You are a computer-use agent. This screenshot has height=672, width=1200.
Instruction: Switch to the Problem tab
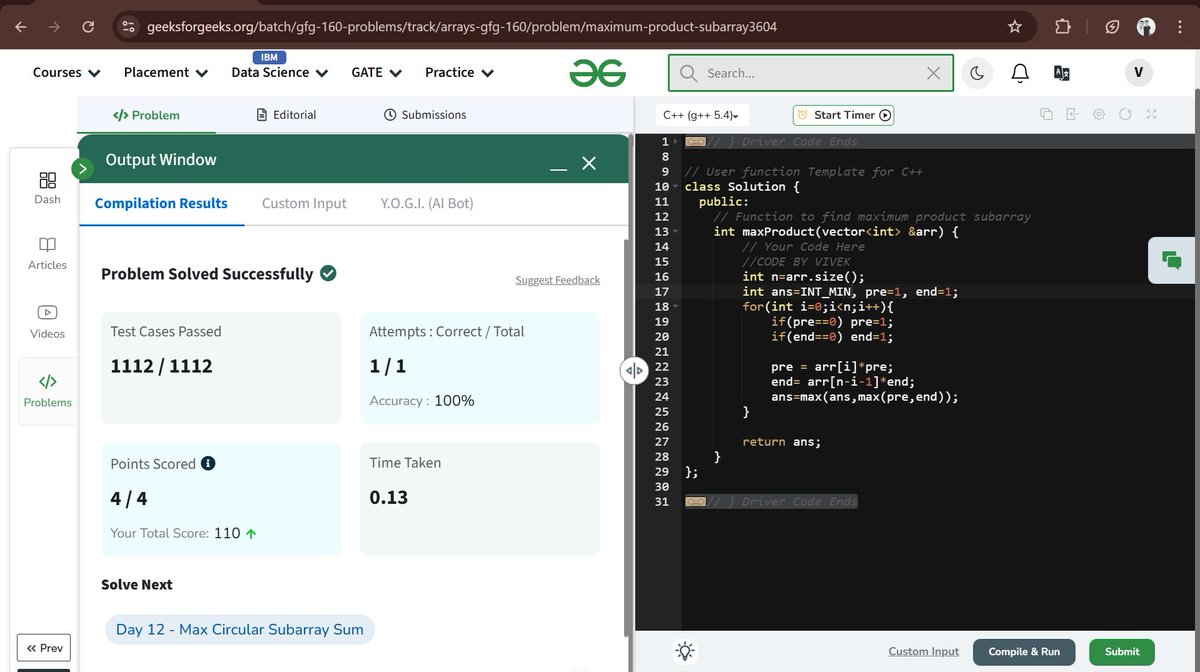[x=146, y=115]
